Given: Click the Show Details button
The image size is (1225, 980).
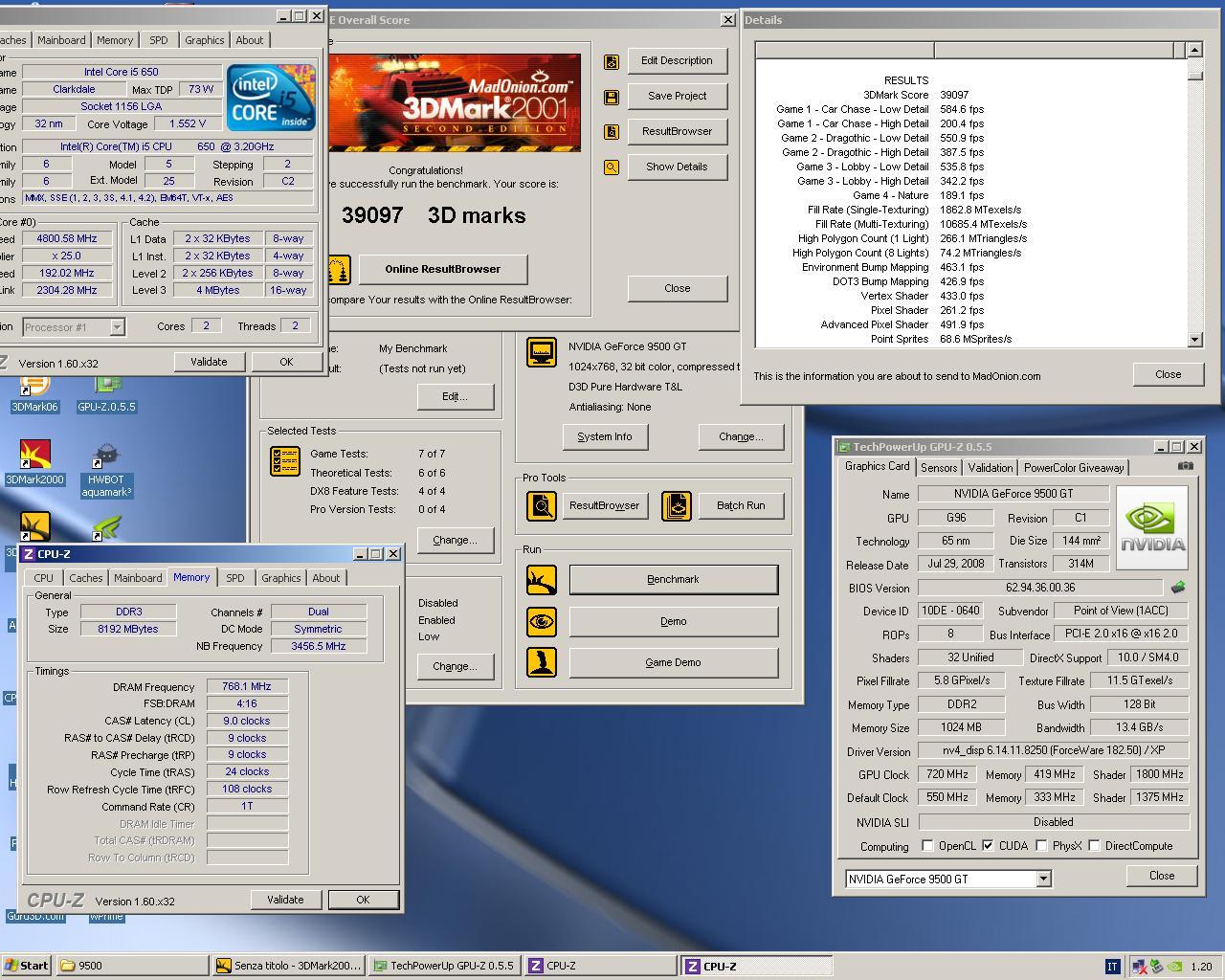Looking at the screenshot, I should 677,167.
